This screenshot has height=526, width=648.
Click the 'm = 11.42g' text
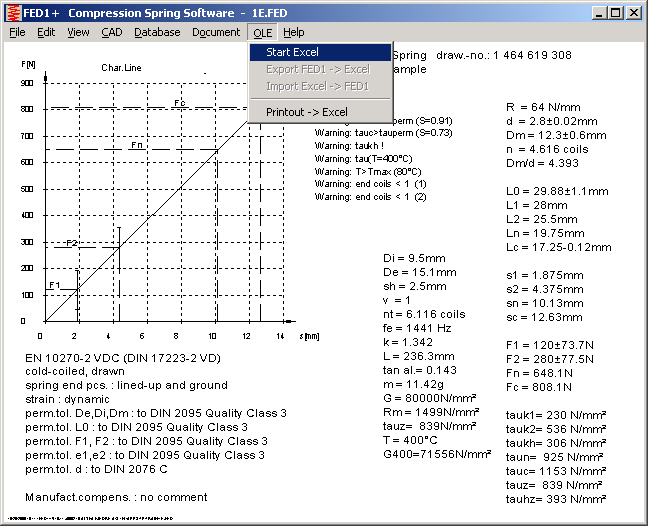413,385
